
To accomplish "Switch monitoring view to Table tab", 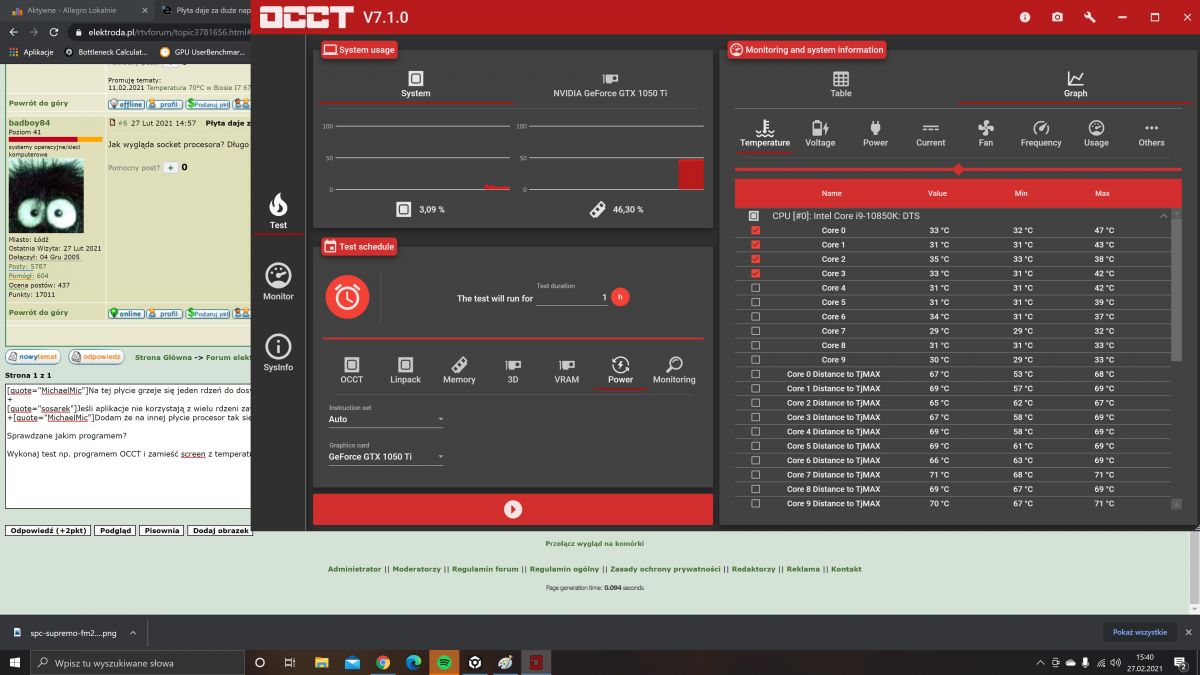I will tap(841, 85).
